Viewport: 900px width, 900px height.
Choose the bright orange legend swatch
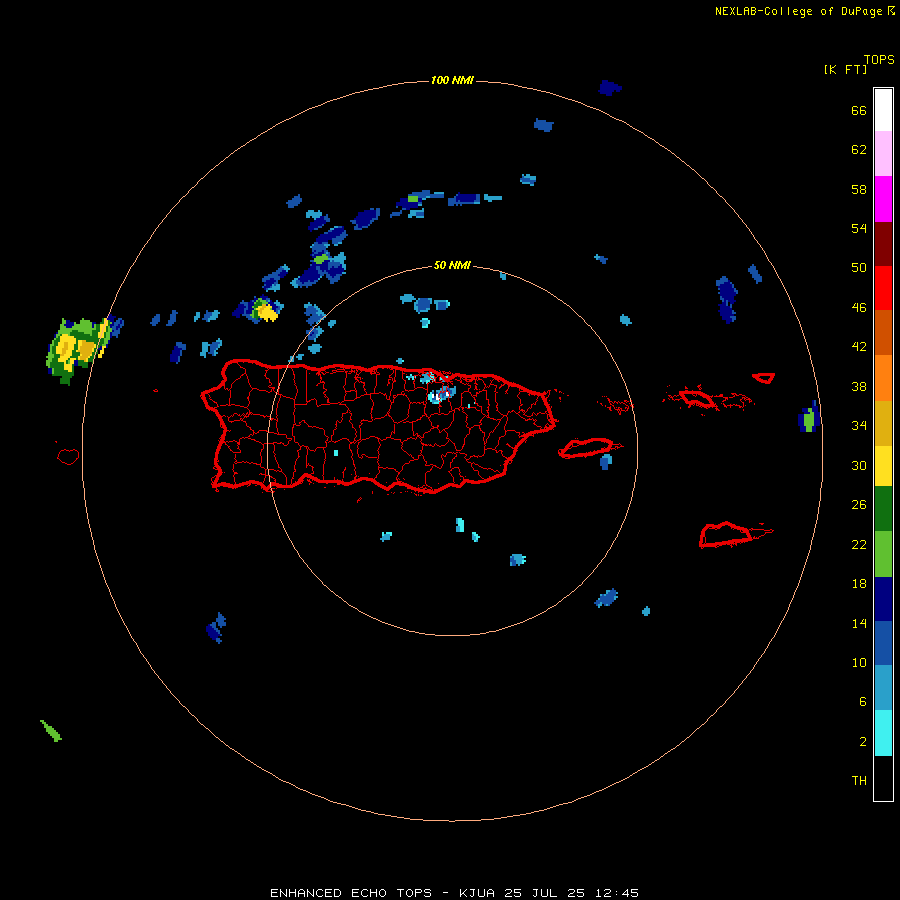(883, 378)
